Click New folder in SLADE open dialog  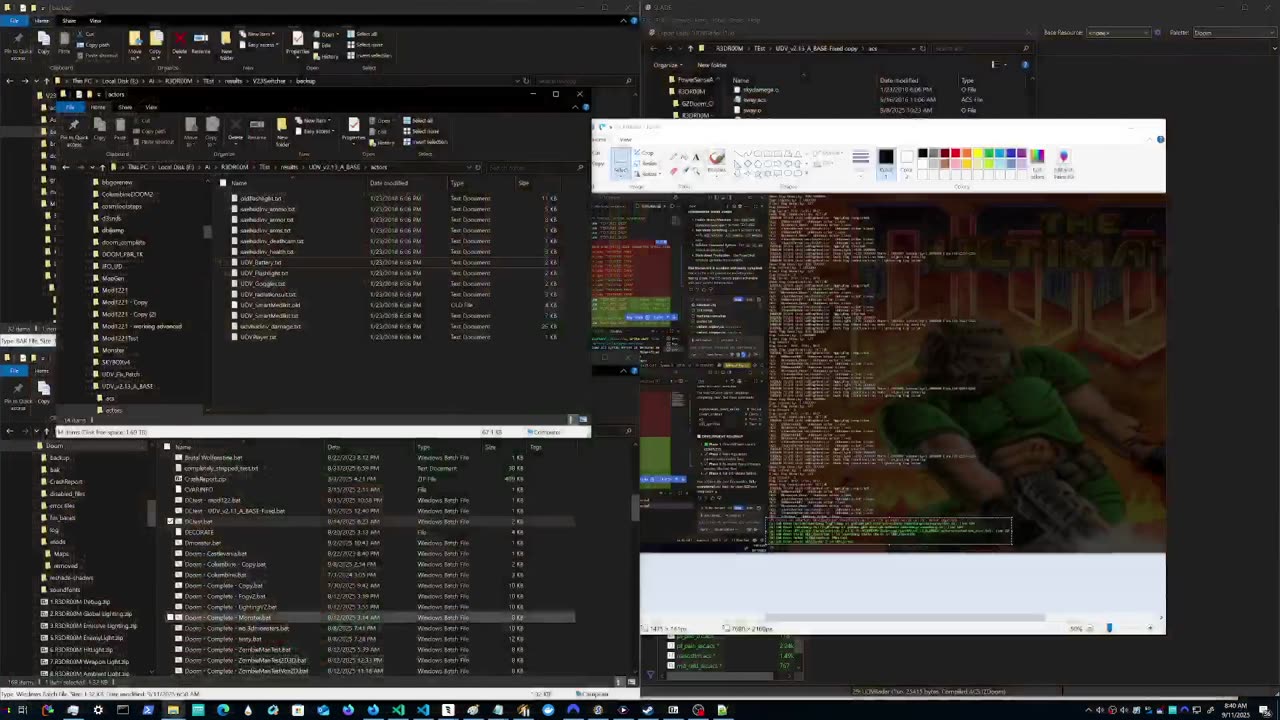tap(712, 65)
